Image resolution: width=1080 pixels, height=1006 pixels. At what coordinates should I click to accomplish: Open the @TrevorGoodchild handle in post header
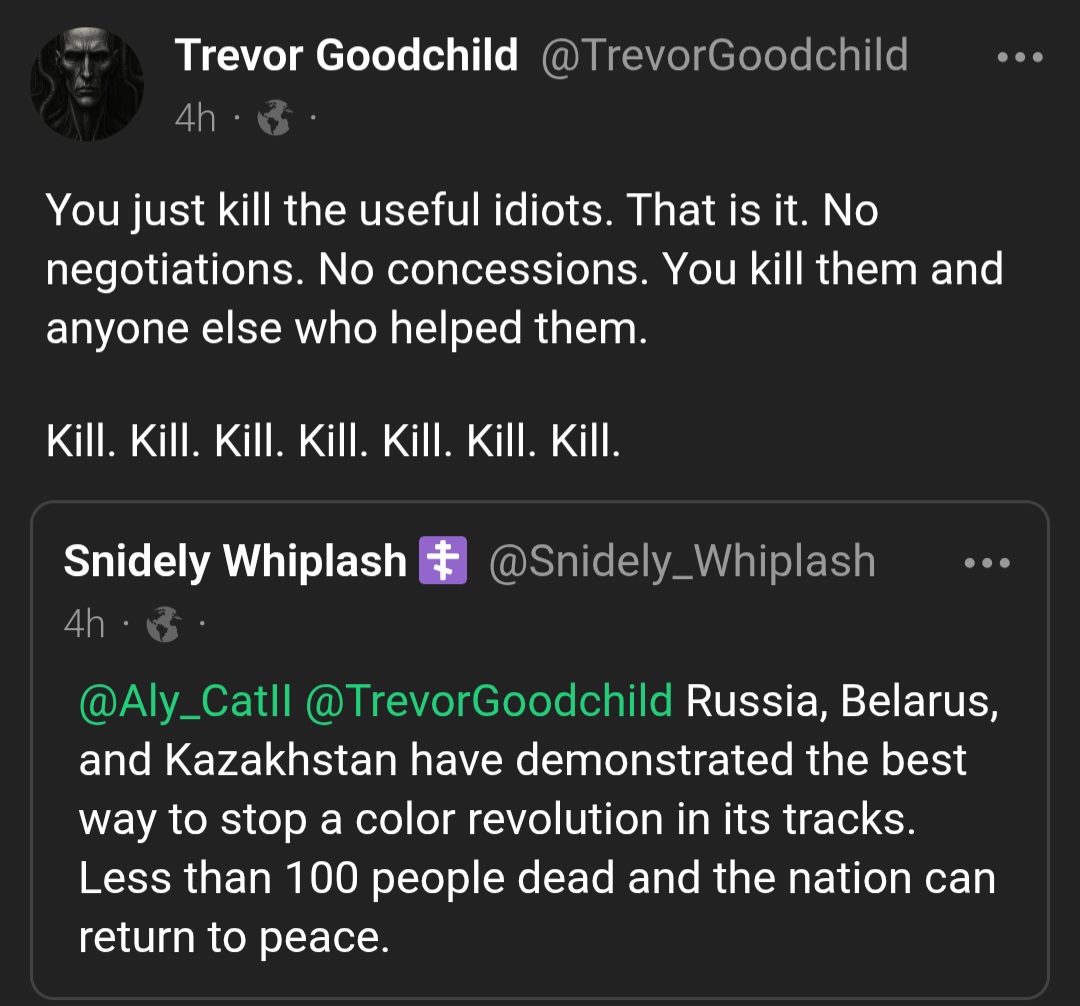(x=724, y=56)
